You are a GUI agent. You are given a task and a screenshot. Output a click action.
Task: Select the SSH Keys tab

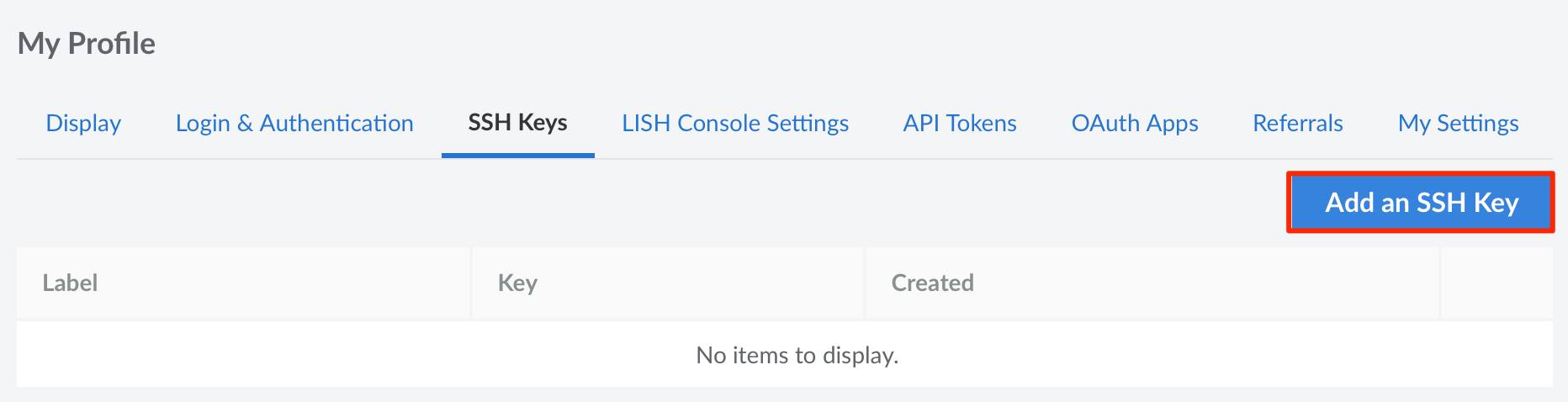point(517,124)
